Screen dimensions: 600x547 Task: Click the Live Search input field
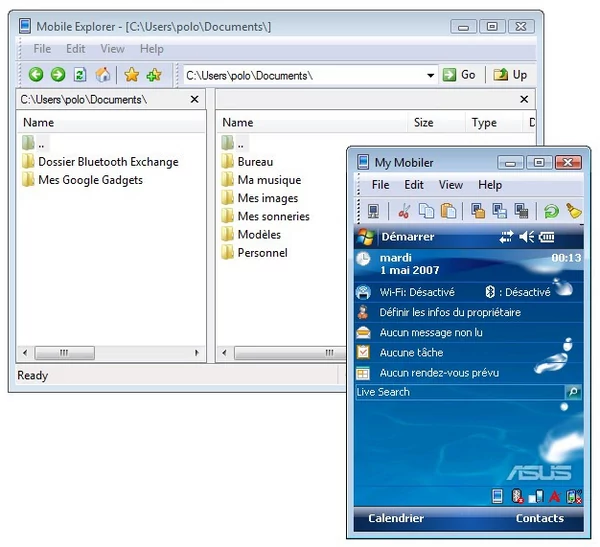tap(460, 392)
